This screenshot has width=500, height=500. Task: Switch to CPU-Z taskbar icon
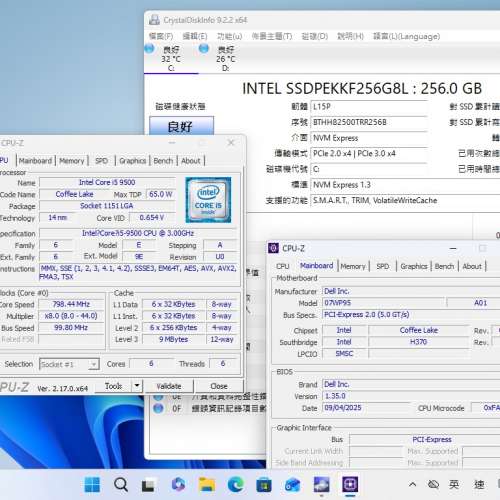point(350,484)
